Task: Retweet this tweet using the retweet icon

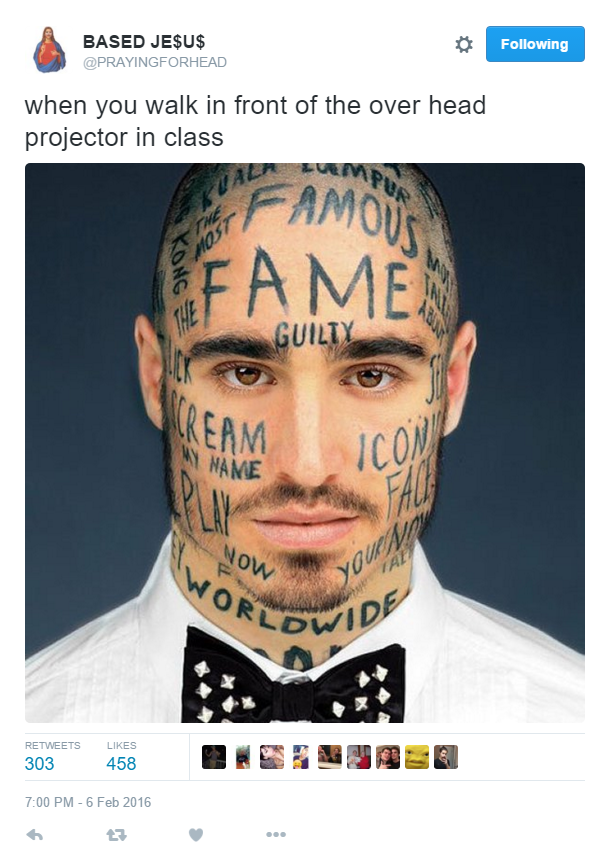Action: (x=116, y=834)
